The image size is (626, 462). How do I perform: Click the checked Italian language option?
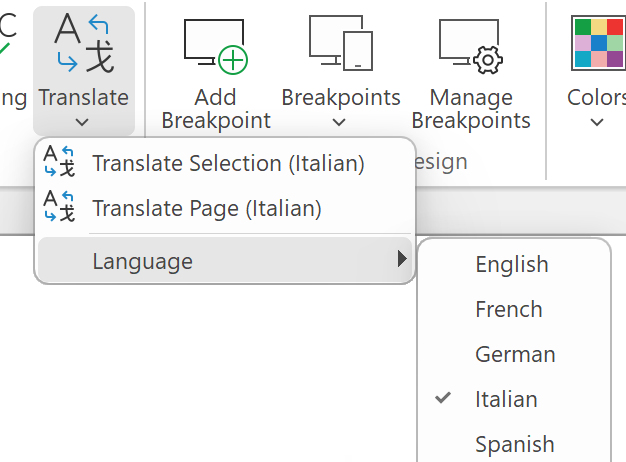point(506,399)
